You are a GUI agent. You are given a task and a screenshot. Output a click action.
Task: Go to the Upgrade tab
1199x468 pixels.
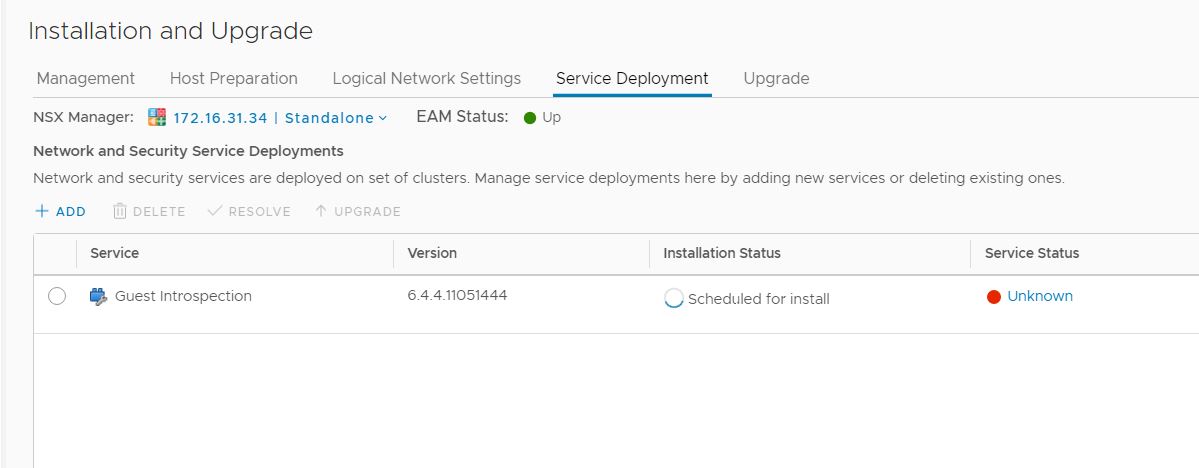[776, 78]
